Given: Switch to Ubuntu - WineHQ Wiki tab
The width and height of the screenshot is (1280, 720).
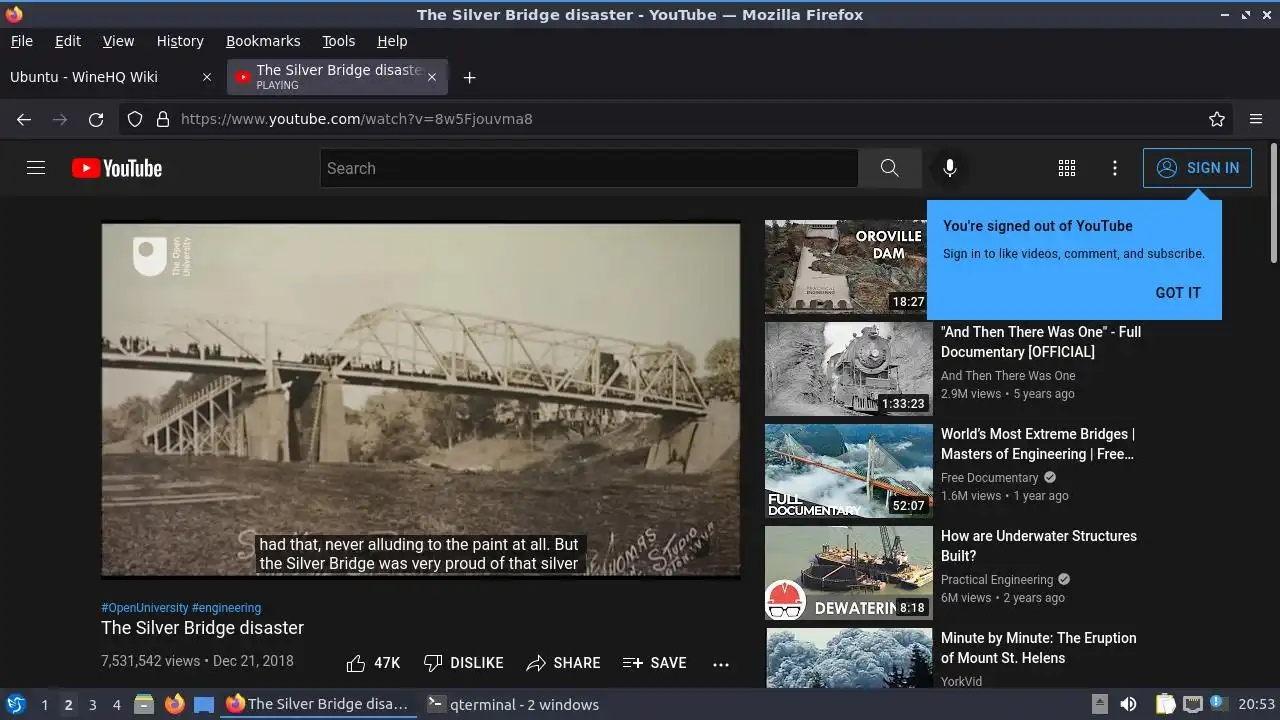Looking at the screenshot, I should (110, 77).
